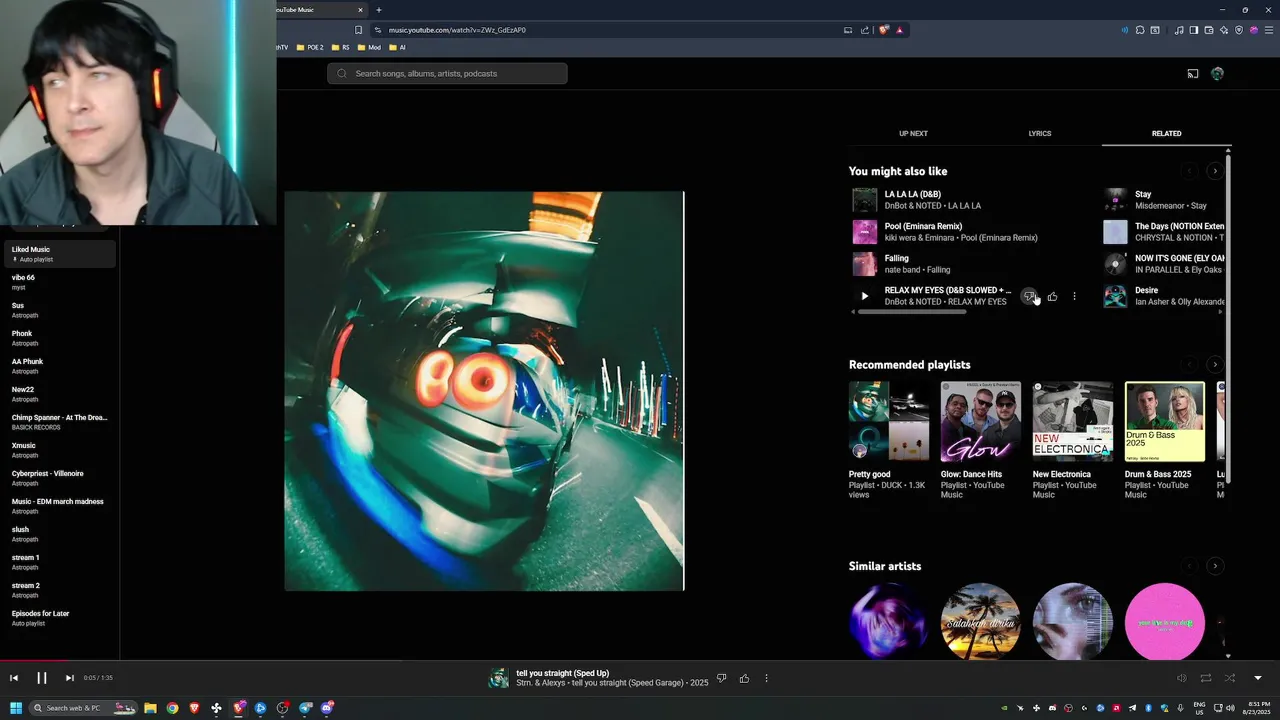Switch to the UP NEXT tab

click(x=913, y=133)
